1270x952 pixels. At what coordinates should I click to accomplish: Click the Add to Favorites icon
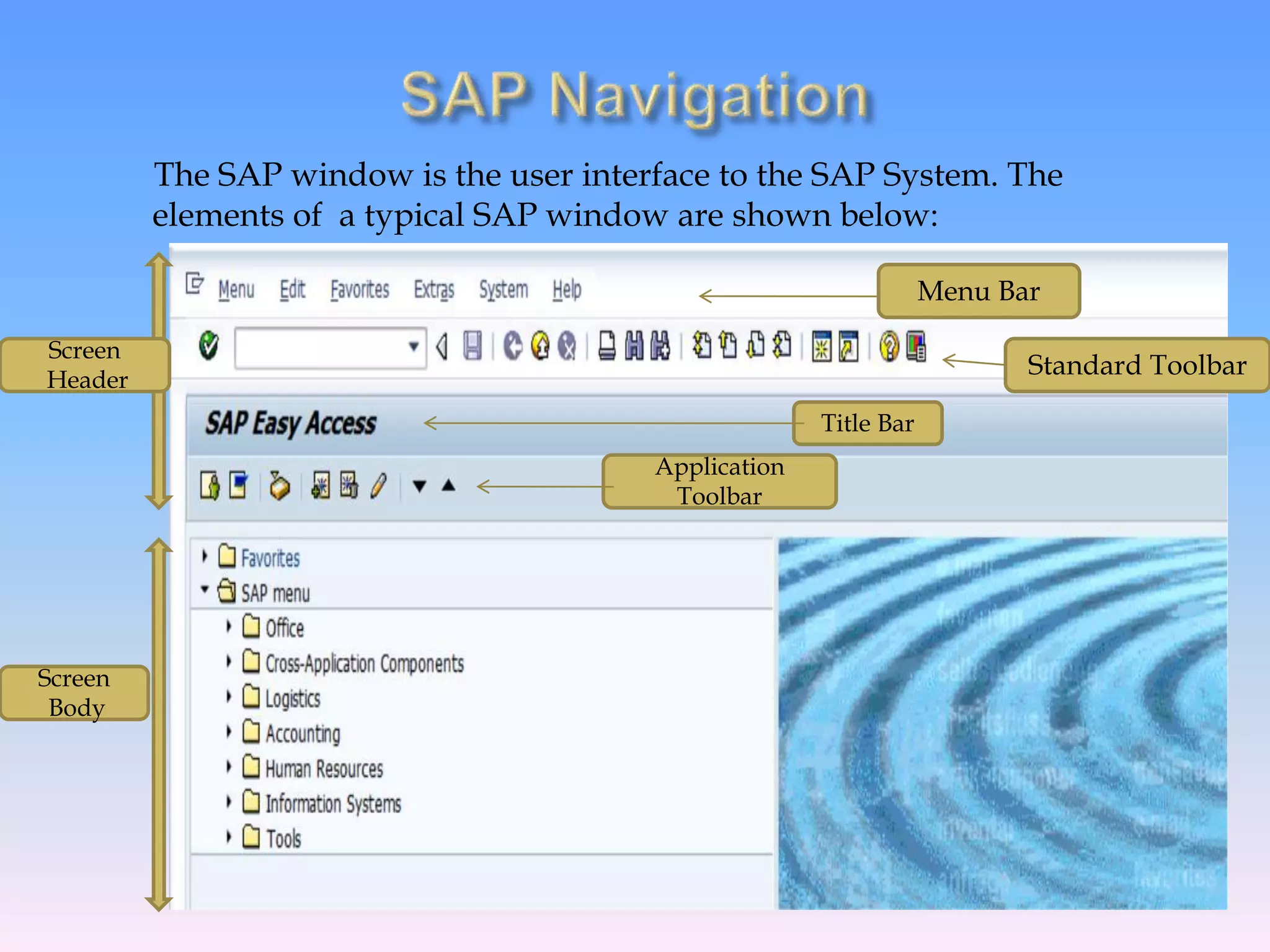click(x=321, y=485)
